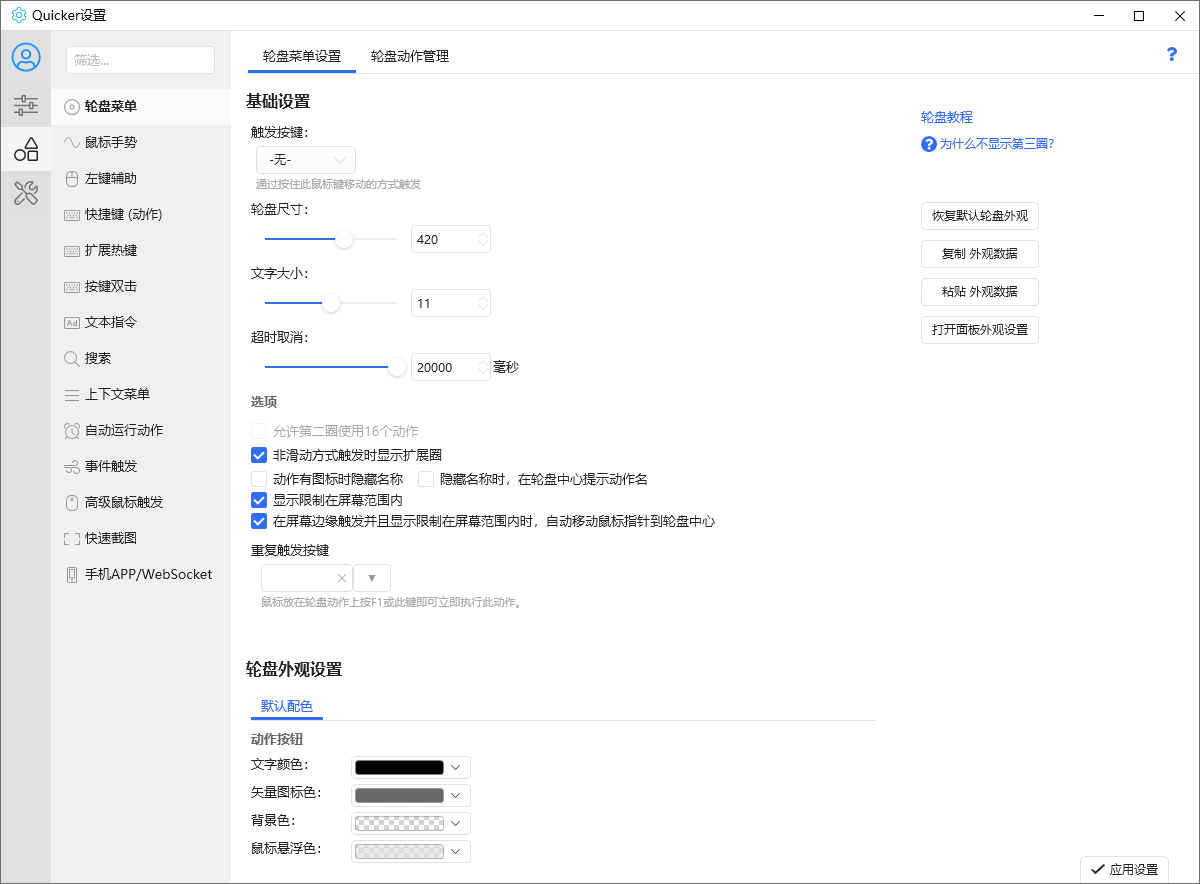1200x884 pixels.
Task: Expand the 触发按键 dropdown
Action: pos(305,160)
